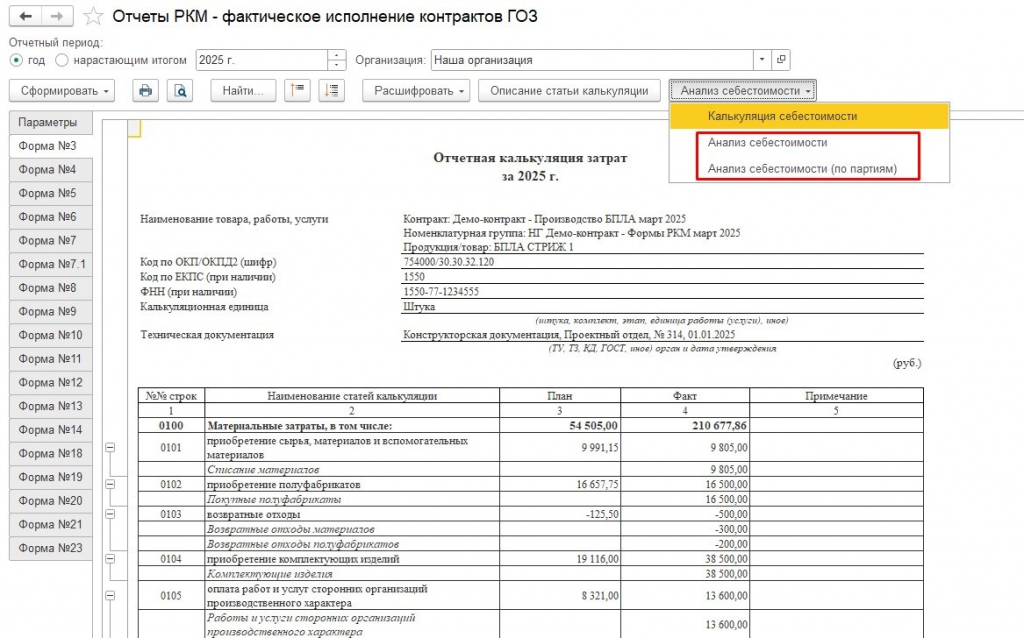Click the 'Описание статьи калькуляции' button
This screenshot has height=638, width=1024.
569,91
